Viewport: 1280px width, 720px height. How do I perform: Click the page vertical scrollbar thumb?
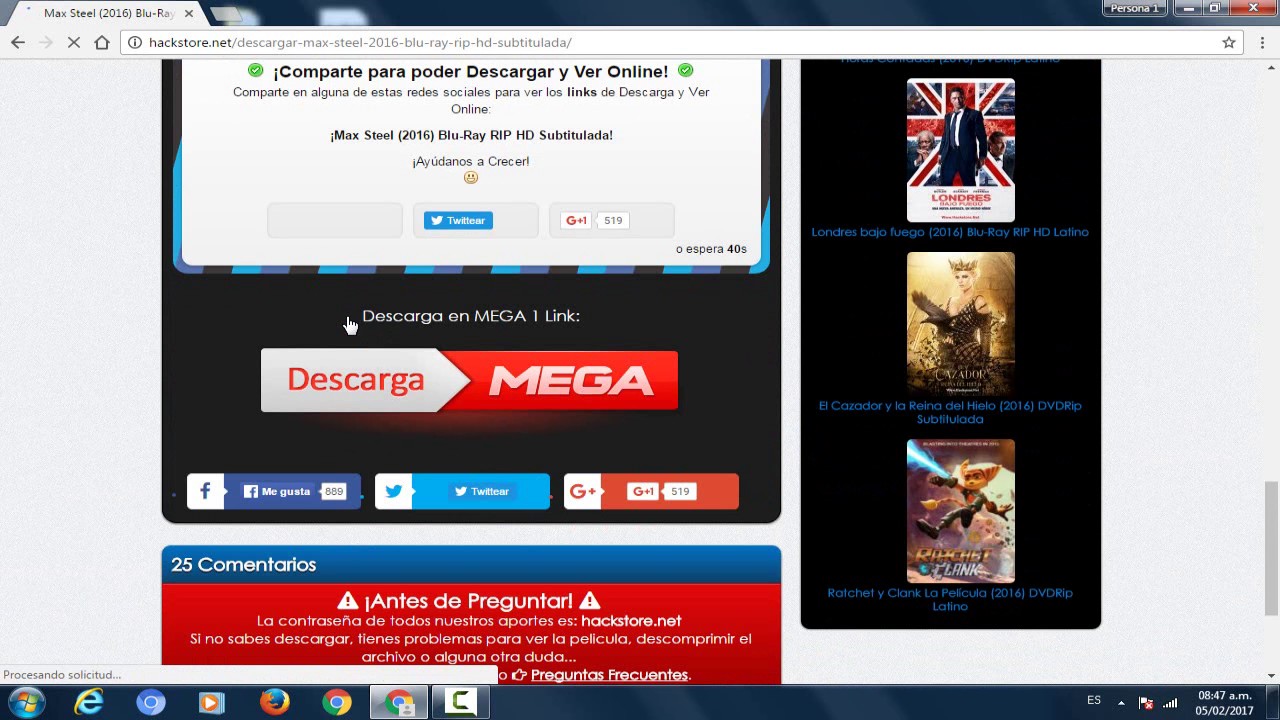(x=1271, y=548)
